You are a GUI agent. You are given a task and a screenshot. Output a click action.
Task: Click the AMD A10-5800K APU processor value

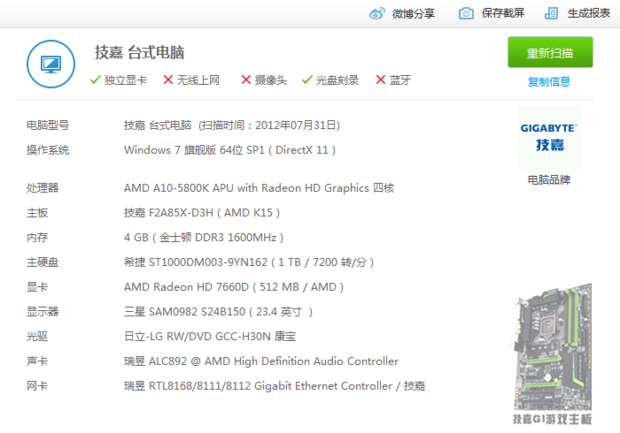click(x=259, y=188)
